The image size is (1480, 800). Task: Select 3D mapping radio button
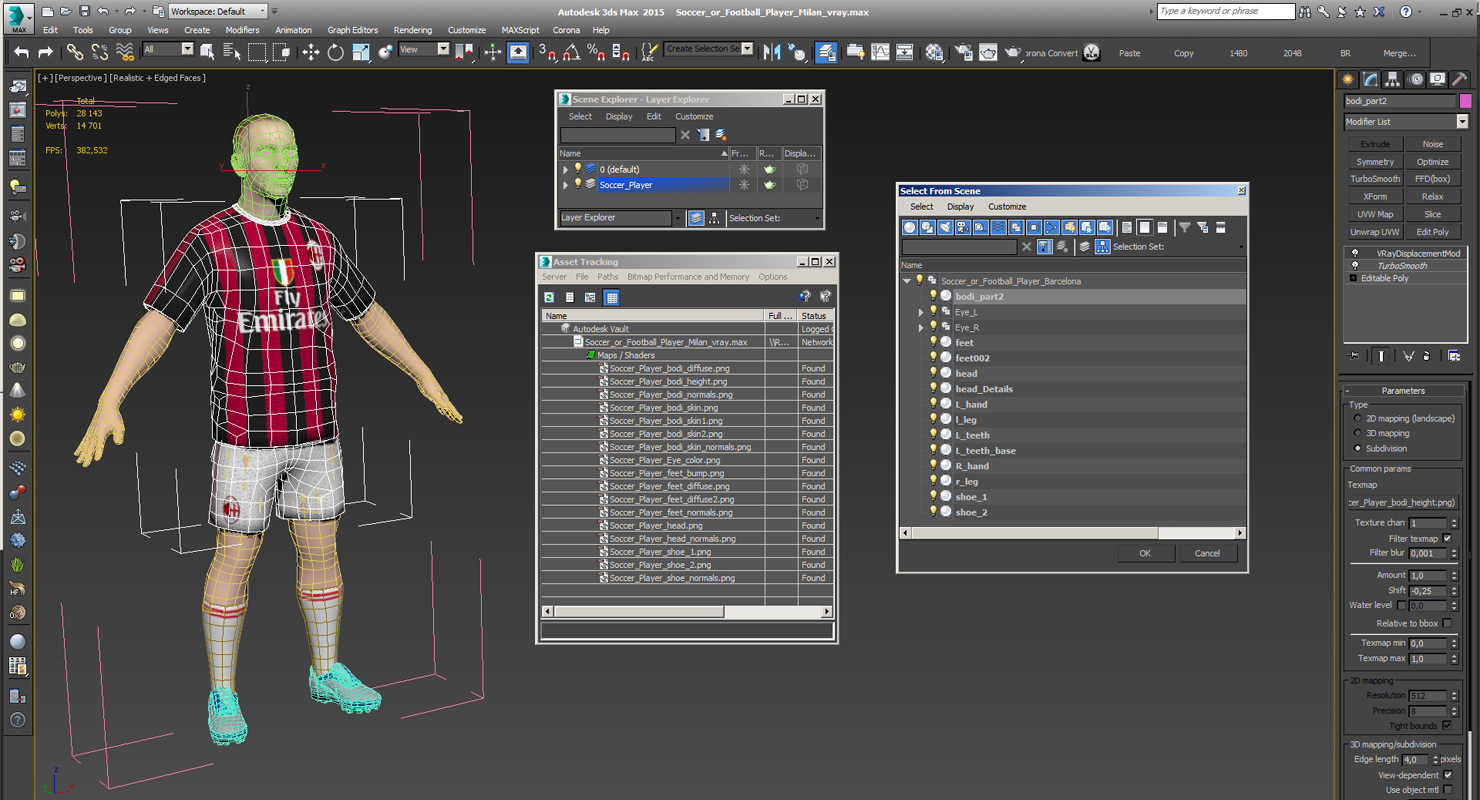tap(1357, 433)
